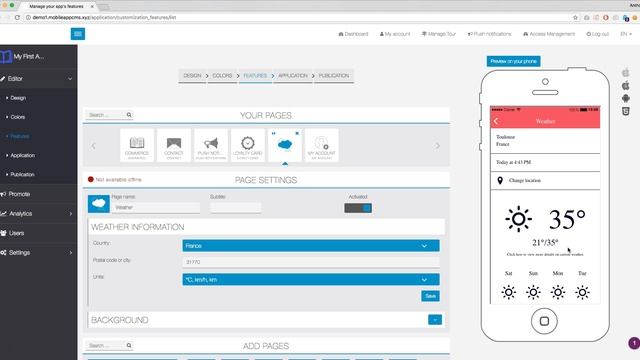640x360 pixels.
Task: Open the Dashboard link
Action: [x=353, y=34]
